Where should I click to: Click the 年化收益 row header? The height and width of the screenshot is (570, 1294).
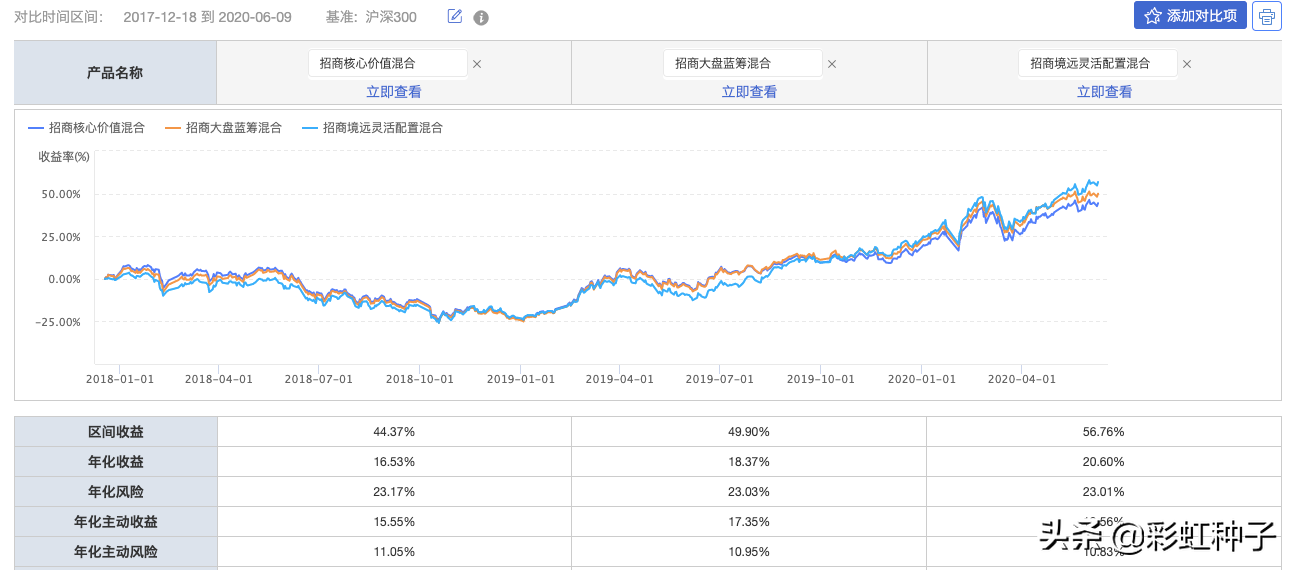(116, 462)
